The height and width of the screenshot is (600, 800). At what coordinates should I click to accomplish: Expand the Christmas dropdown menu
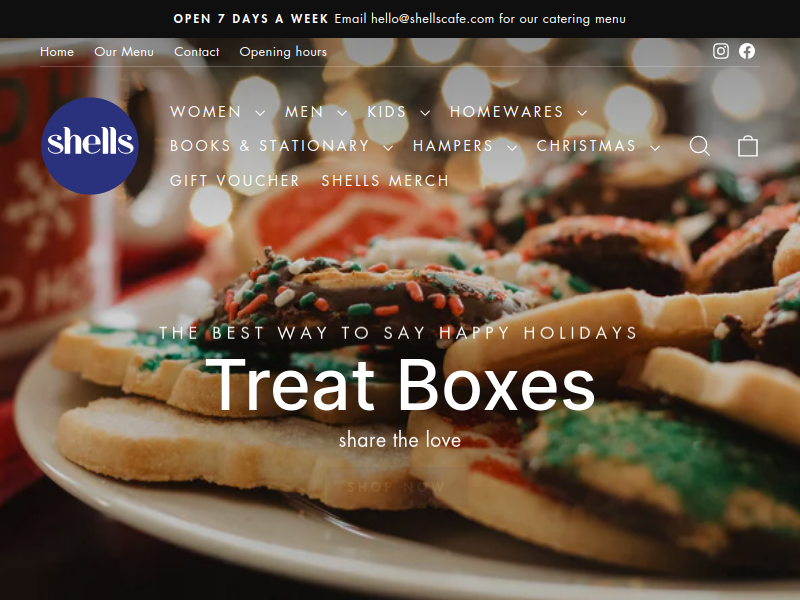[x=598, y=146]
